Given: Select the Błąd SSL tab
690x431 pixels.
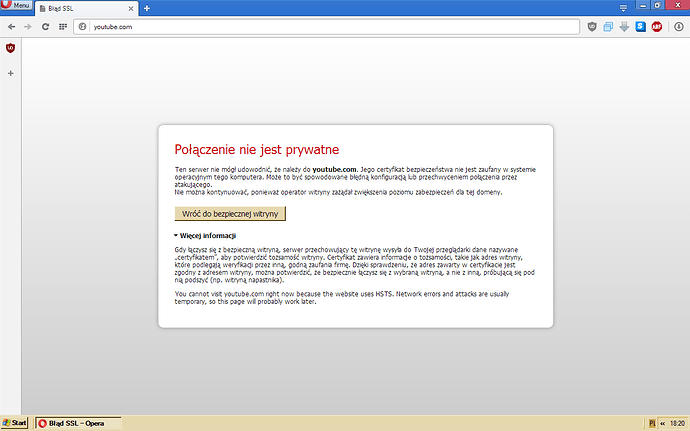Looking at the screenshot, I should [x=86, y=8].
